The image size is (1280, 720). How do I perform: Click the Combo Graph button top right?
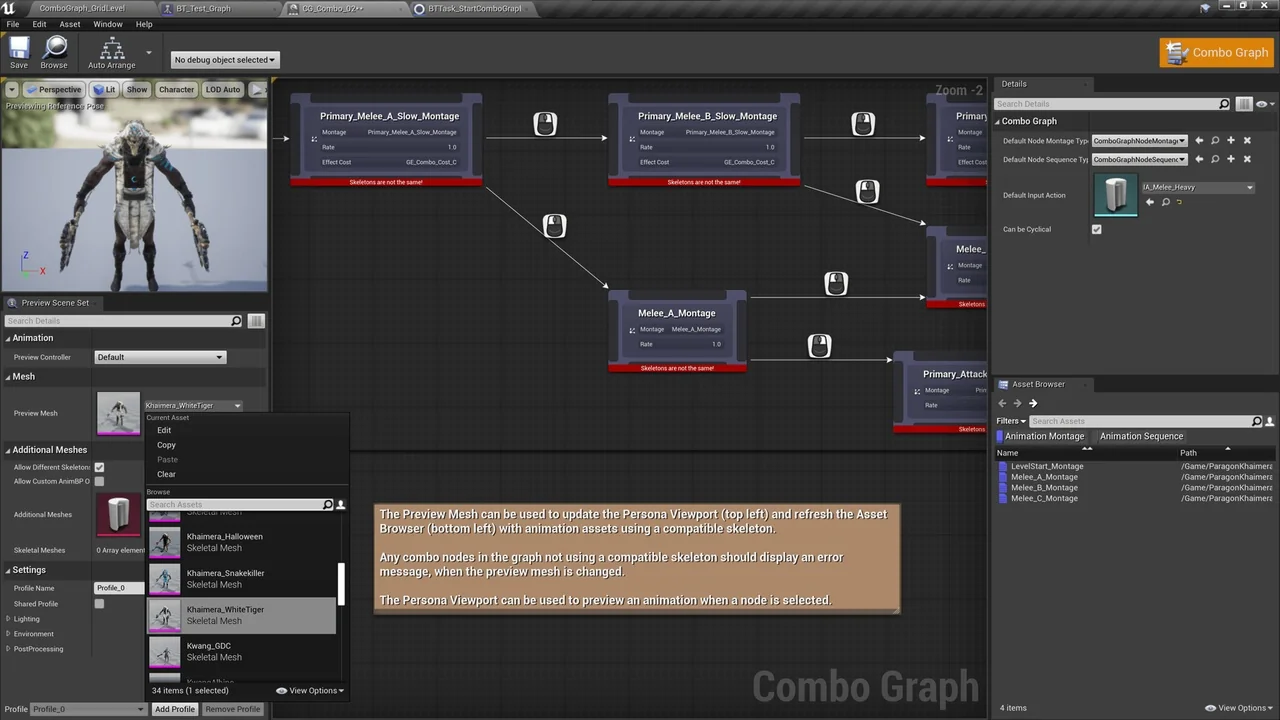[1216, 52]
